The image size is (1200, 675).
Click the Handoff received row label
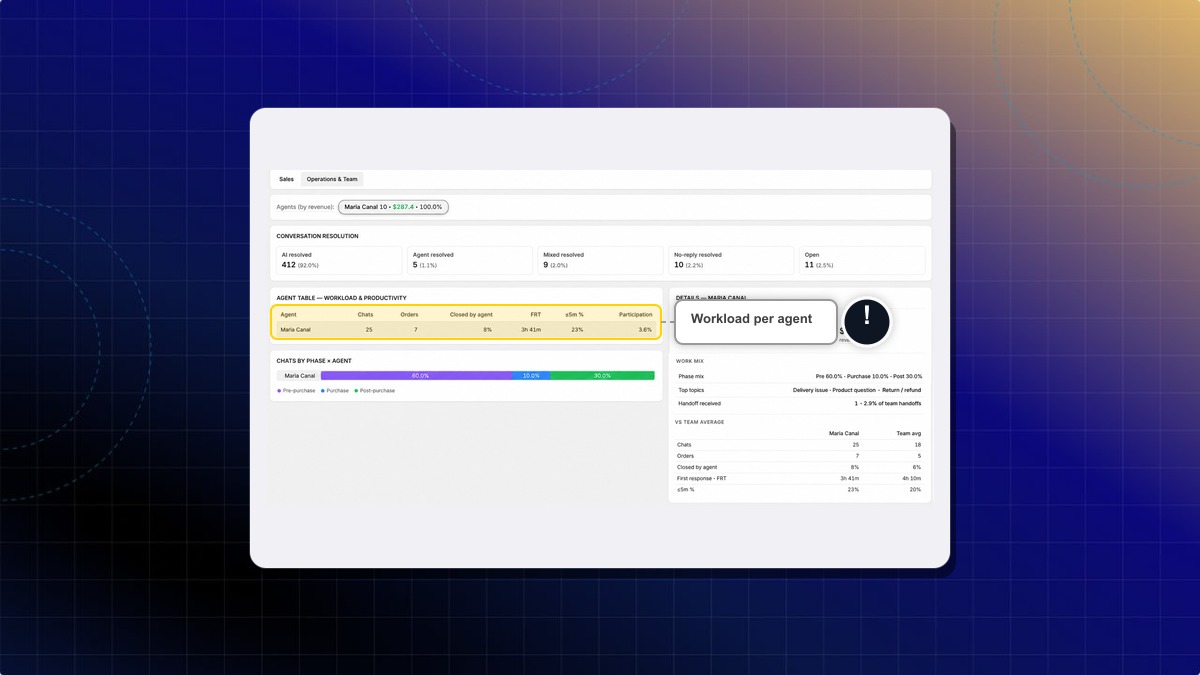699,403
